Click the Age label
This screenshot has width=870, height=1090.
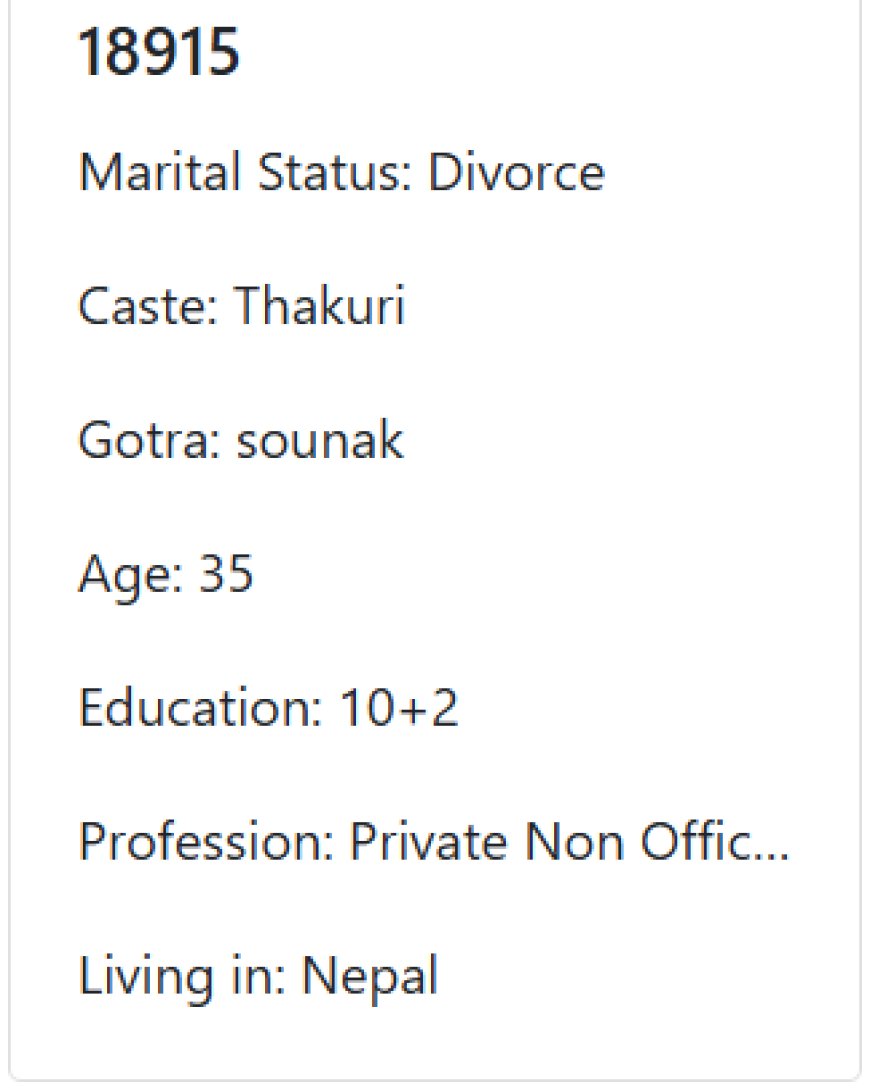[x=131, y=576]
